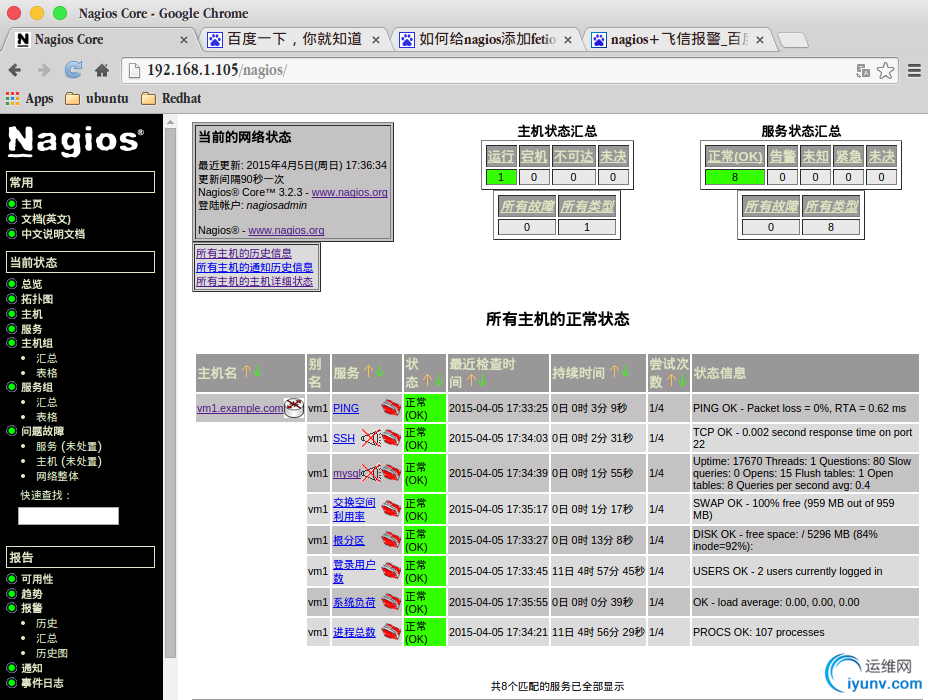This screenshot has height=700, width=928.
Task: Reload the page with the refresh icon
Action: point(73,70)
